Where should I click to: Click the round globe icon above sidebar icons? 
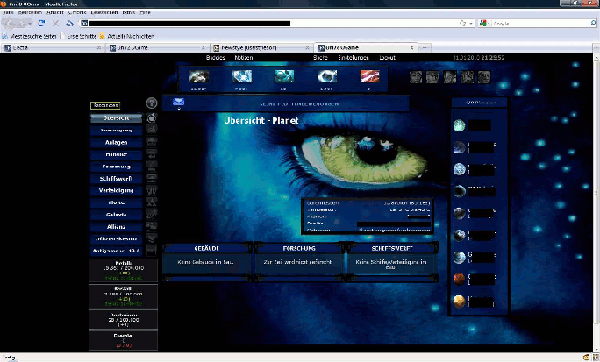152,103
